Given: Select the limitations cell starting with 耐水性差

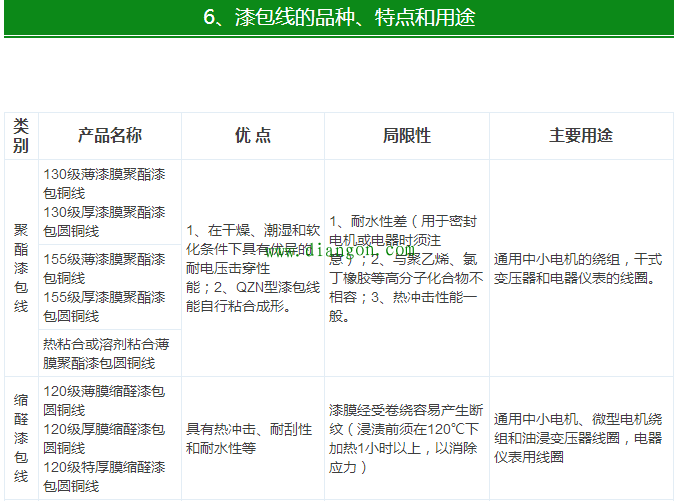Looking at the screenshot, I should [x=406, y=267].
